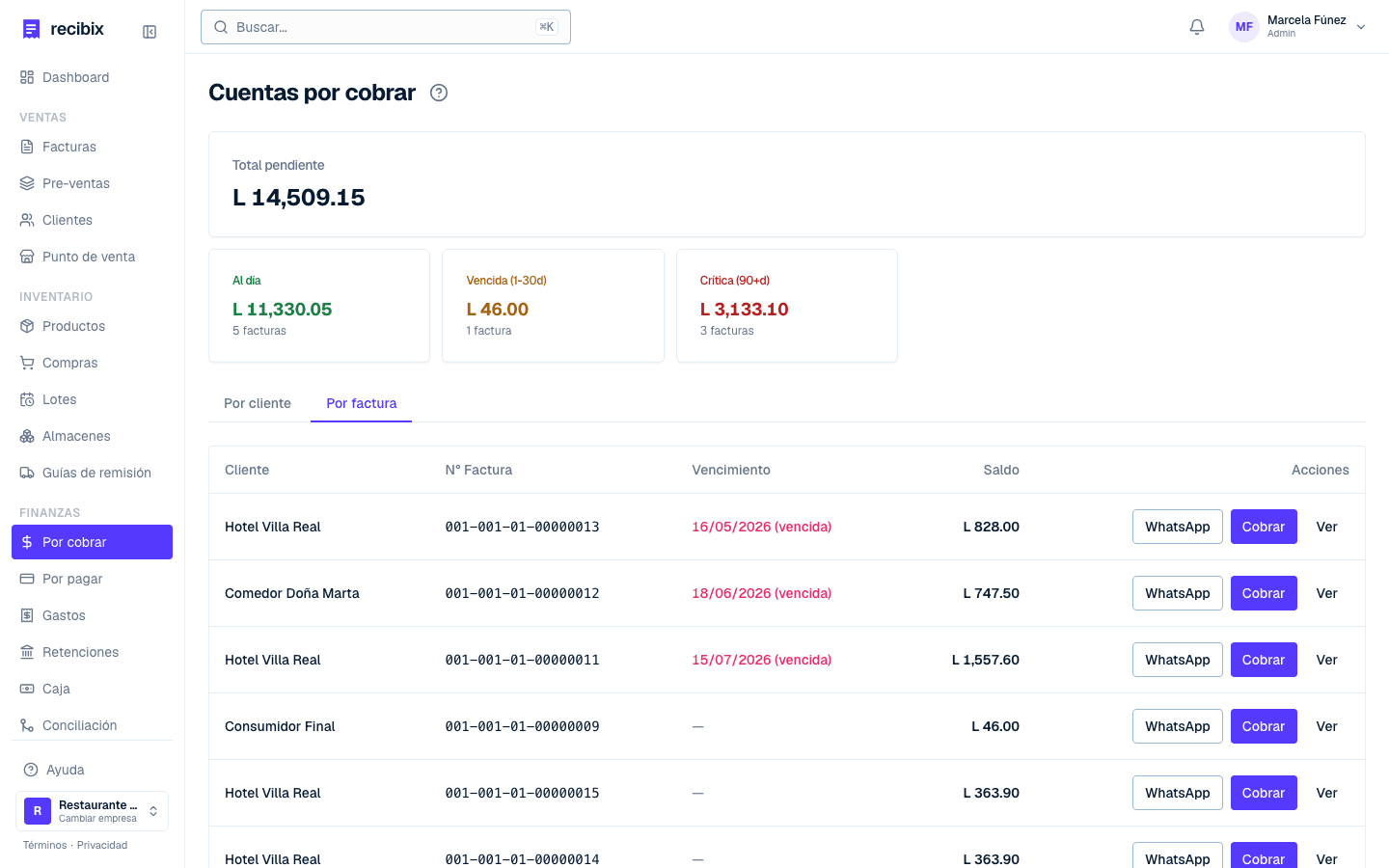Open the Términos link

pos(45,845)
